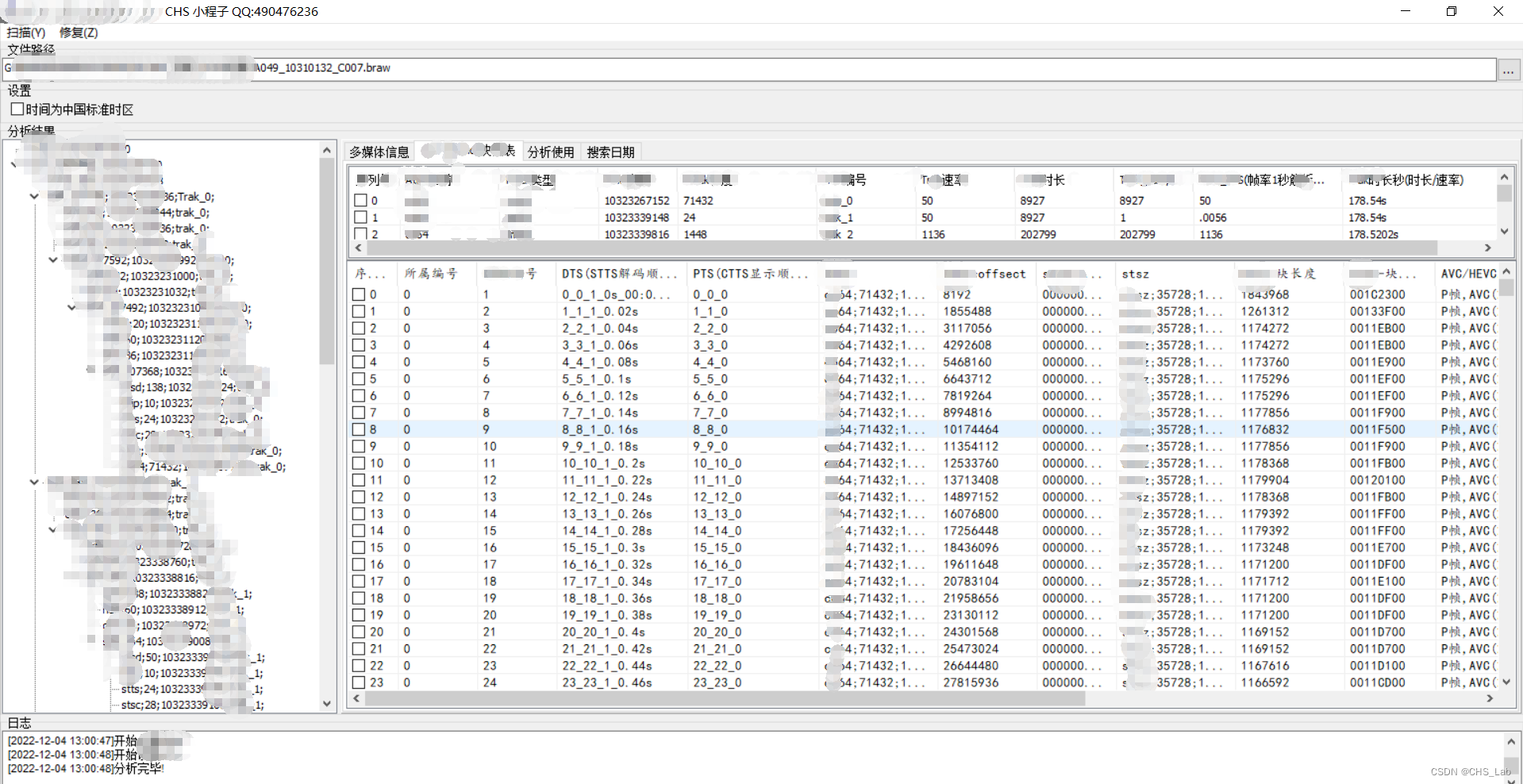Open the 修复(Z) menu
Image resolution: width=1523 pixels, height=784 pixels.
point(79,33)
